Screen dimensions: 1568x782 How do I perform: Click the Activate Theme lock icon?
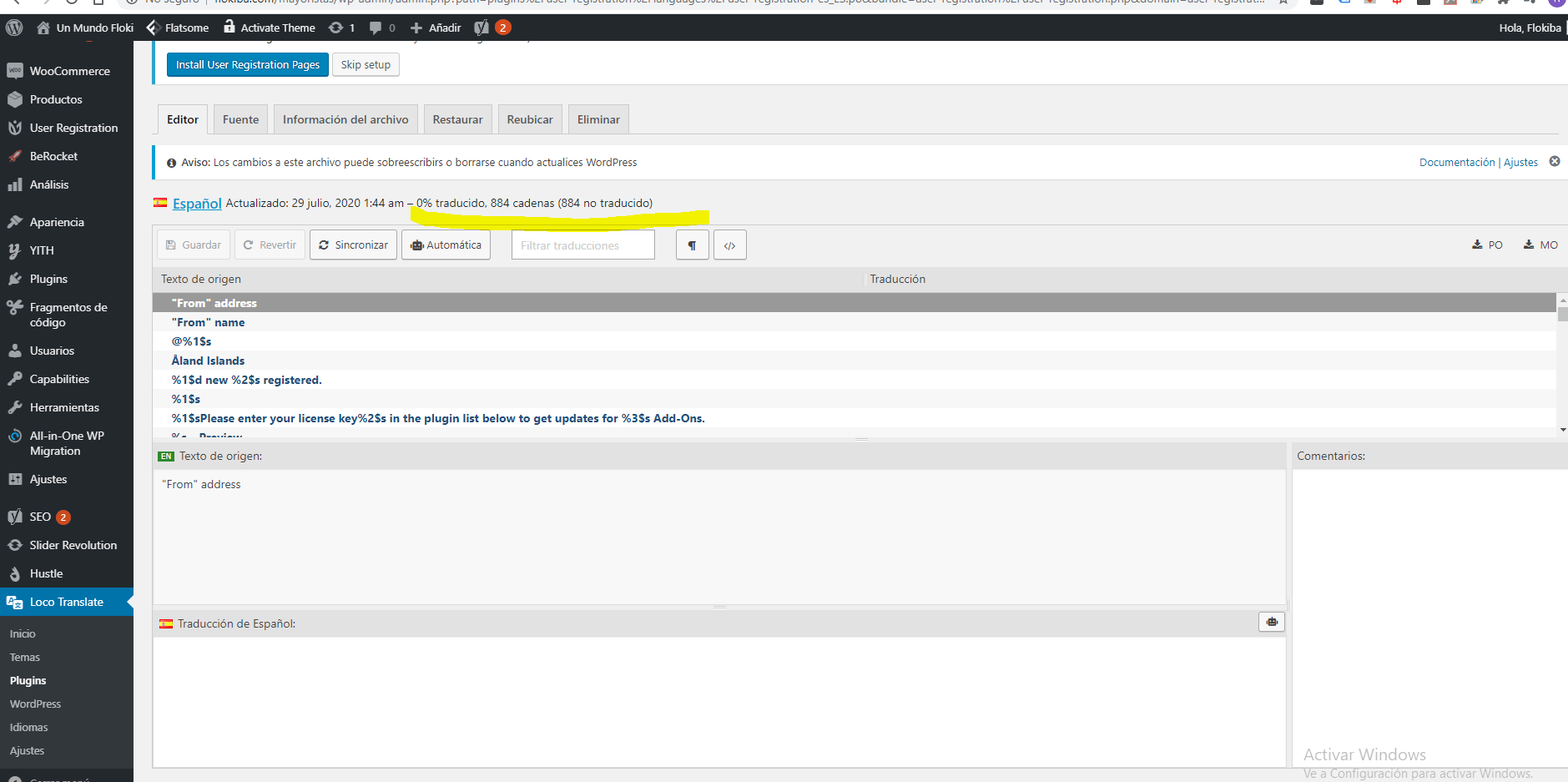229,27
